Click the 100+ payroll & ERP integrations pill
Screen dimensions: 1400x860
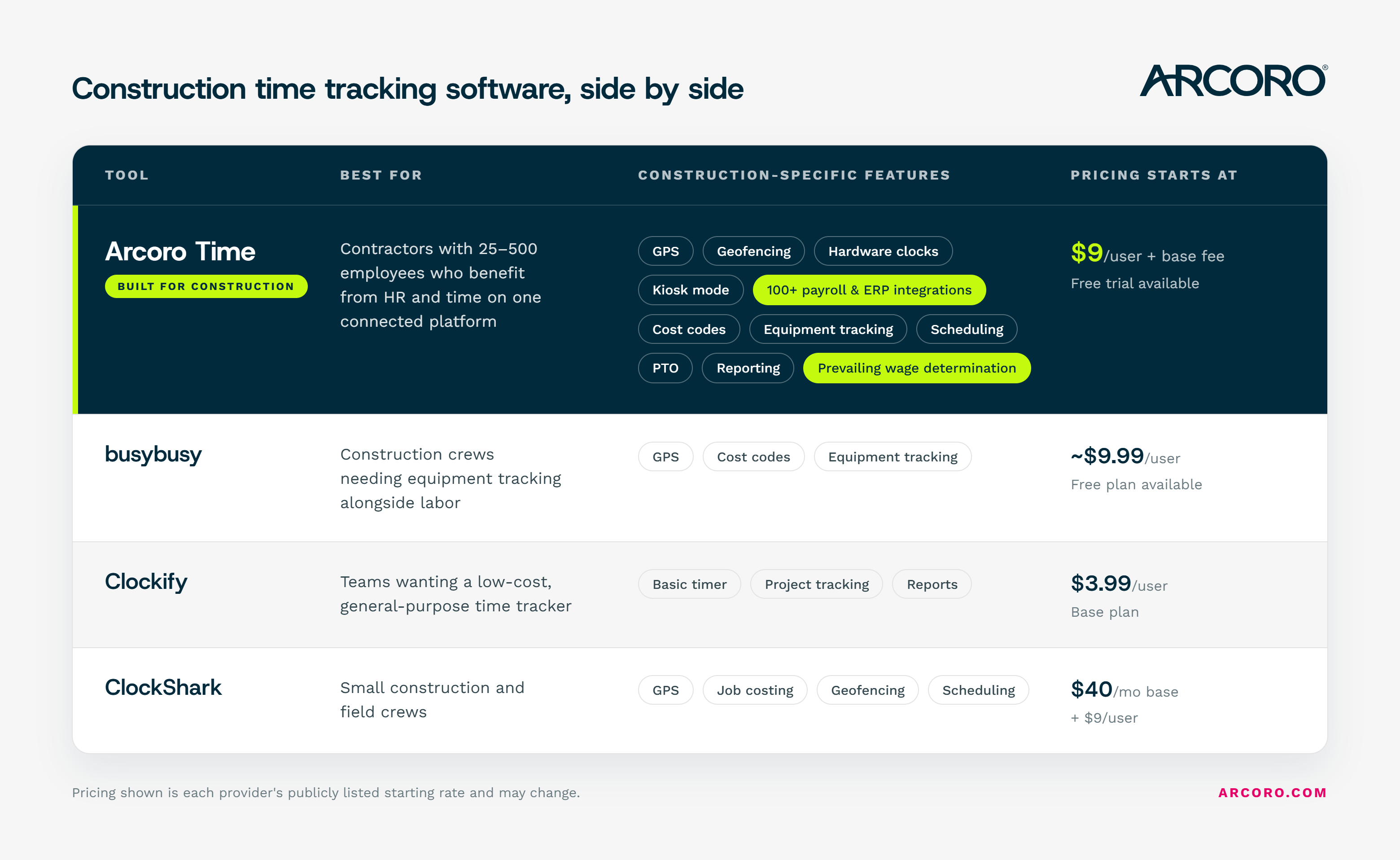869,290
